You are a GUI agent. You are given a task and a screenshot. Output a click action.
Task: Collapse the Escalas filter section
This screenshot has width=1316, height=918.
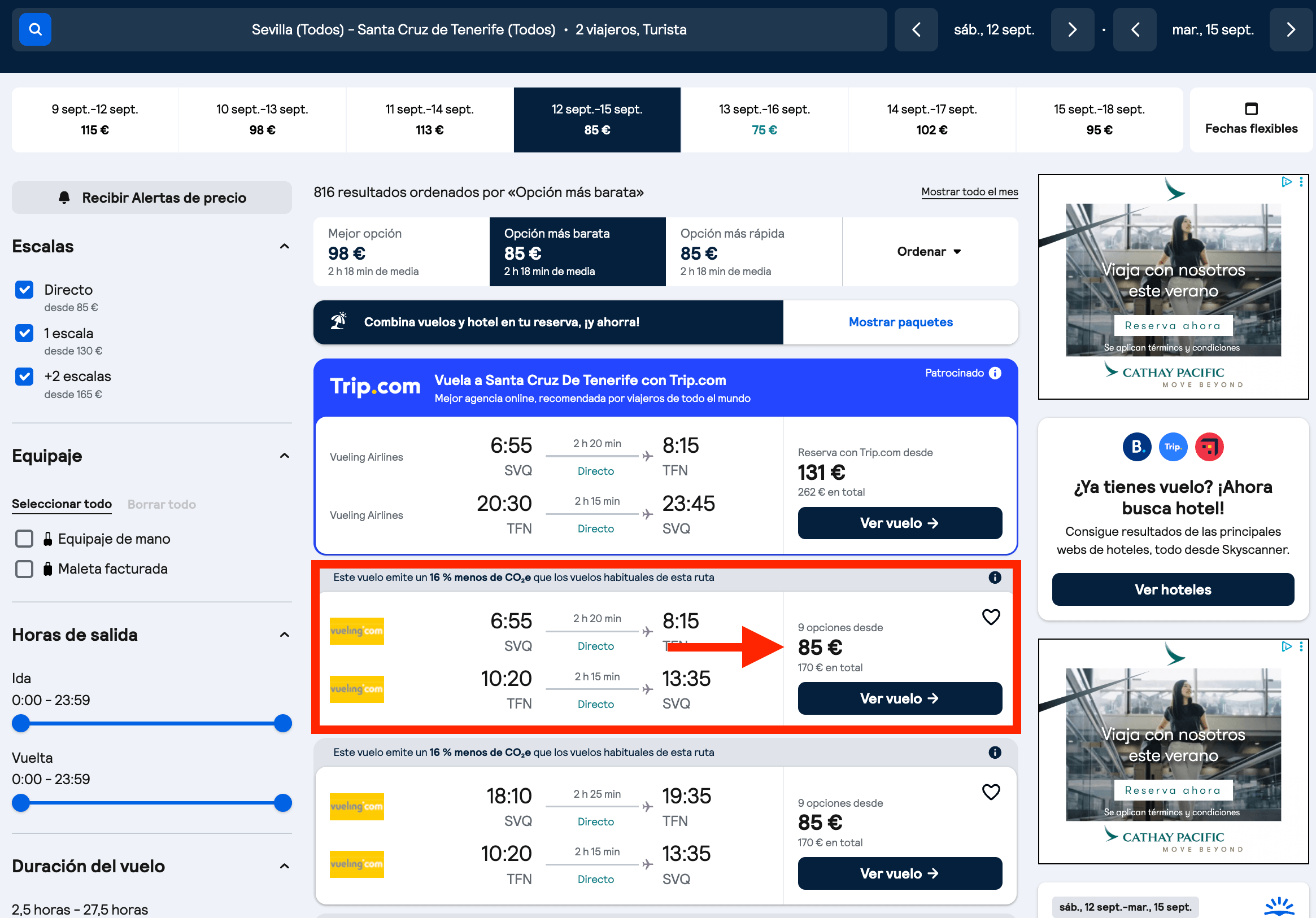pyautogui.click(x=284, y=246)
